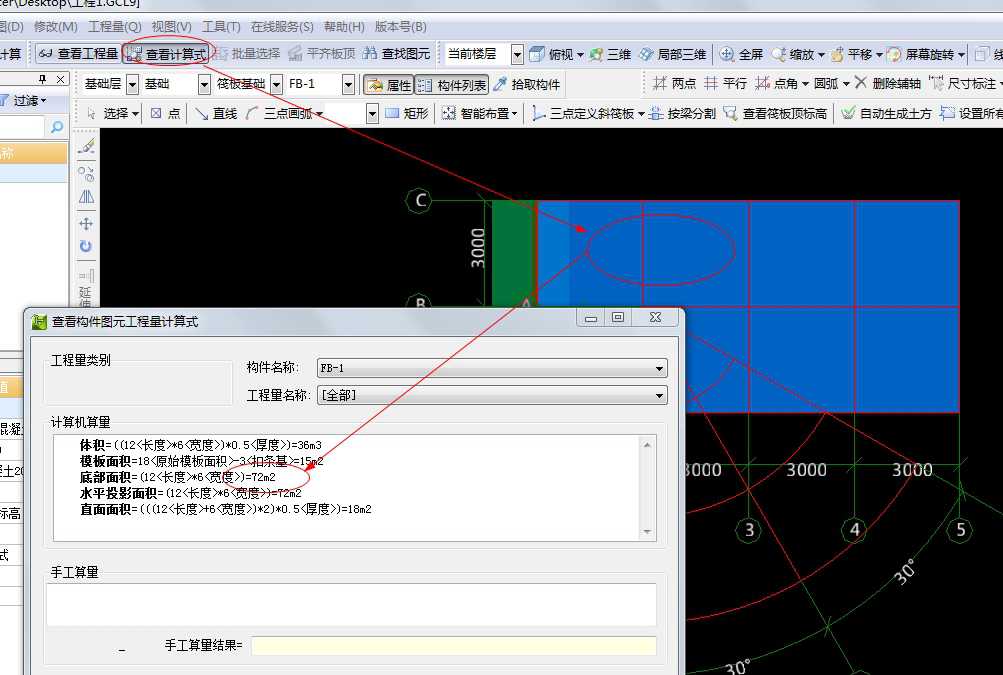Select the 点 point drawing tool
The width and height of the screenshot is (1003, 675).
tap(165, 113)
